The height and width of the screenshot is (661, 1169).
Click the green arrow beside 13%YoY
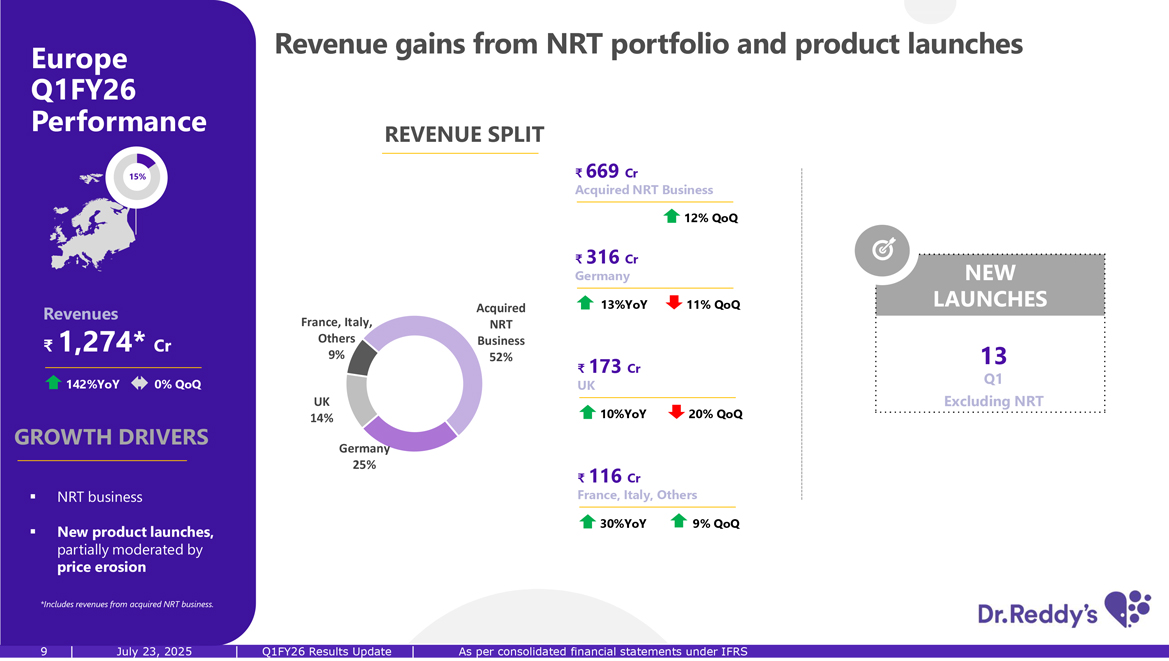[586, 303]
